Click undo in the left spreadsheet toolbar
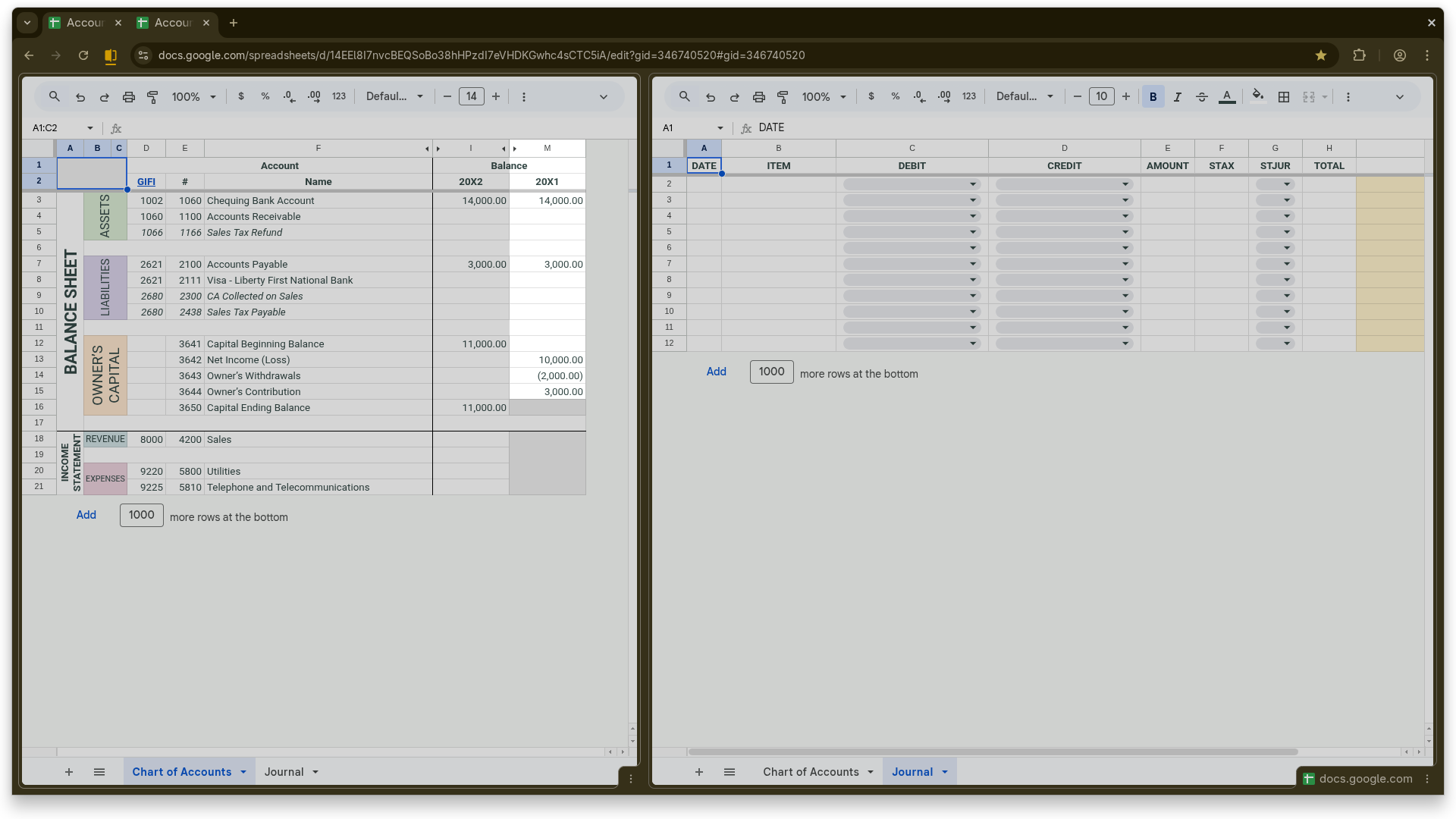 point(80,97)
